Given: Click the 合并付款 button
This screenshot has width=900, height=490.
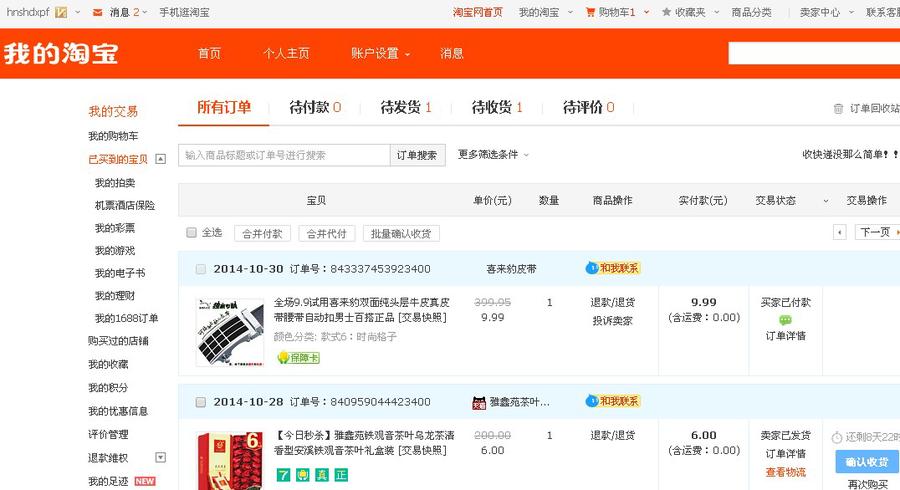Looking at the screenshot, I should pos(262,234).
